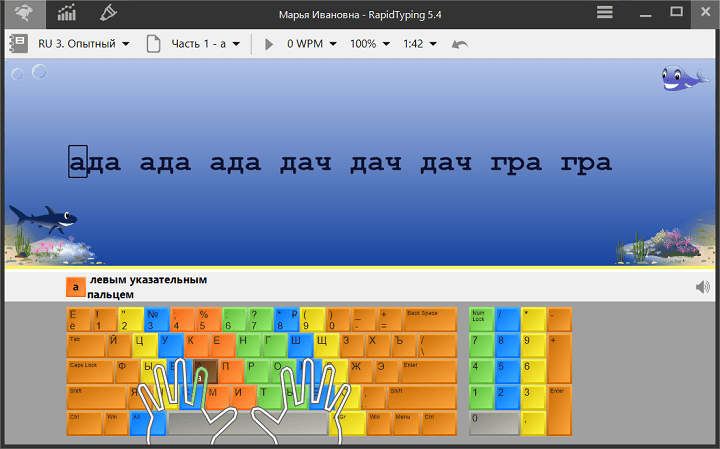Click the text line 'ада ада ада дач'

click(x=340, y=163)
